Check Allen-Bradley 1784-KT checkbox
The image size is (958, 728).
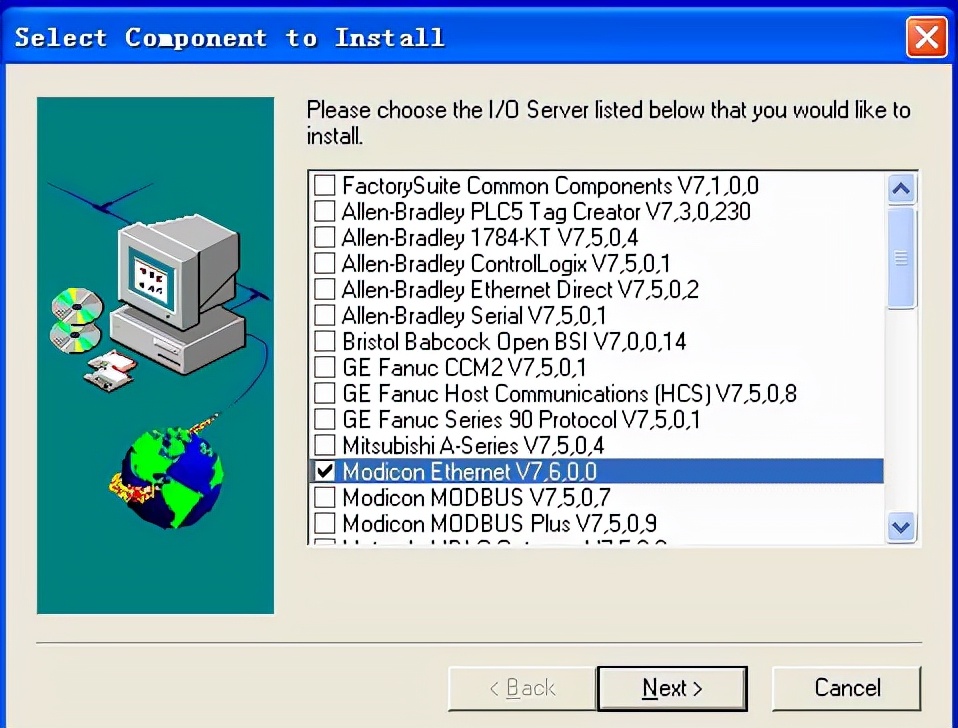click(x=324, y=236)
